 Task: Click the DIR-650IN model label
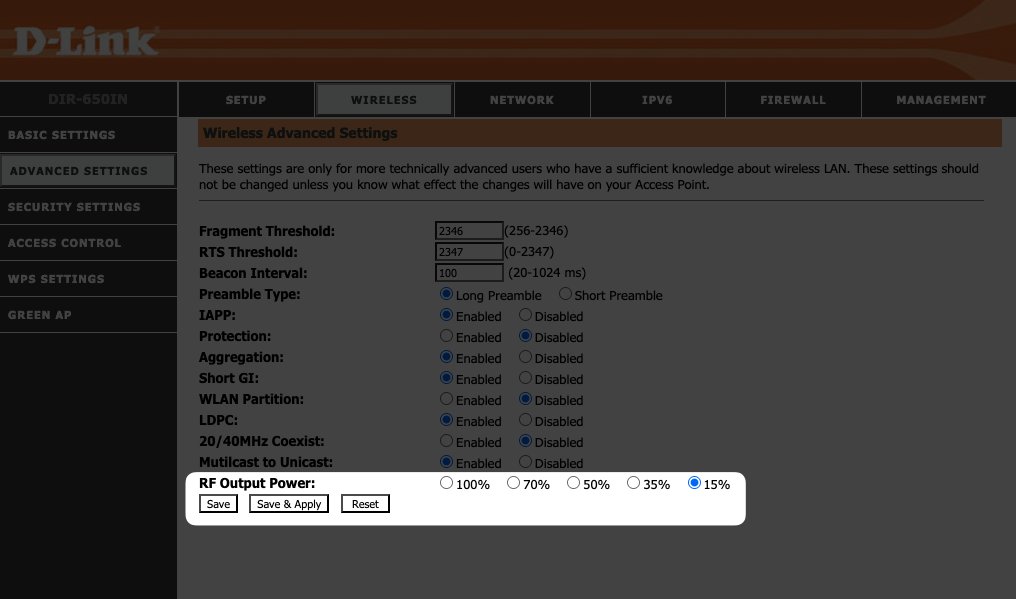click(87, 99)
